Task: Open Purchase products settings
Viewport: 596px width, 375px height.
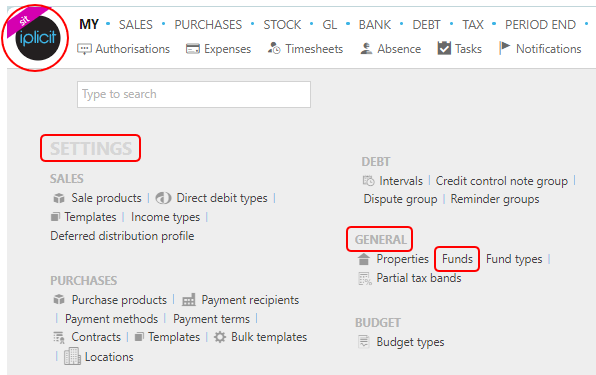Action: 119,300
